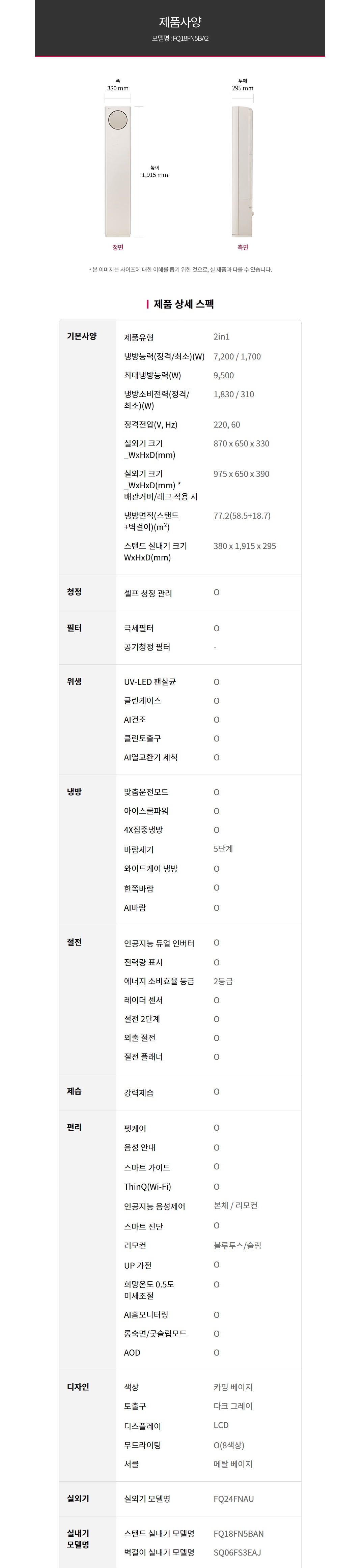Select the 디자인 category cell
This screenshot has width=362, height=1568.
pyautogui.click(x=88, y=1426)
